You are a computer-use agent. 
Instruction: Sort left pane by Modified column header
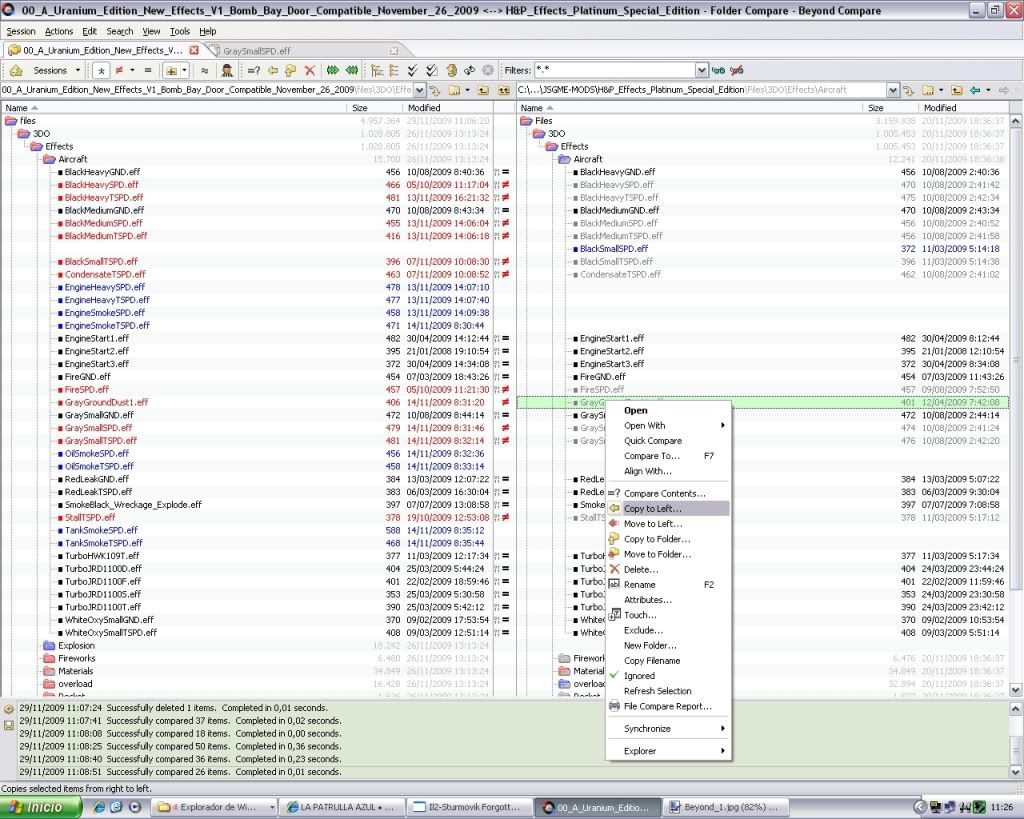(448, 108)
